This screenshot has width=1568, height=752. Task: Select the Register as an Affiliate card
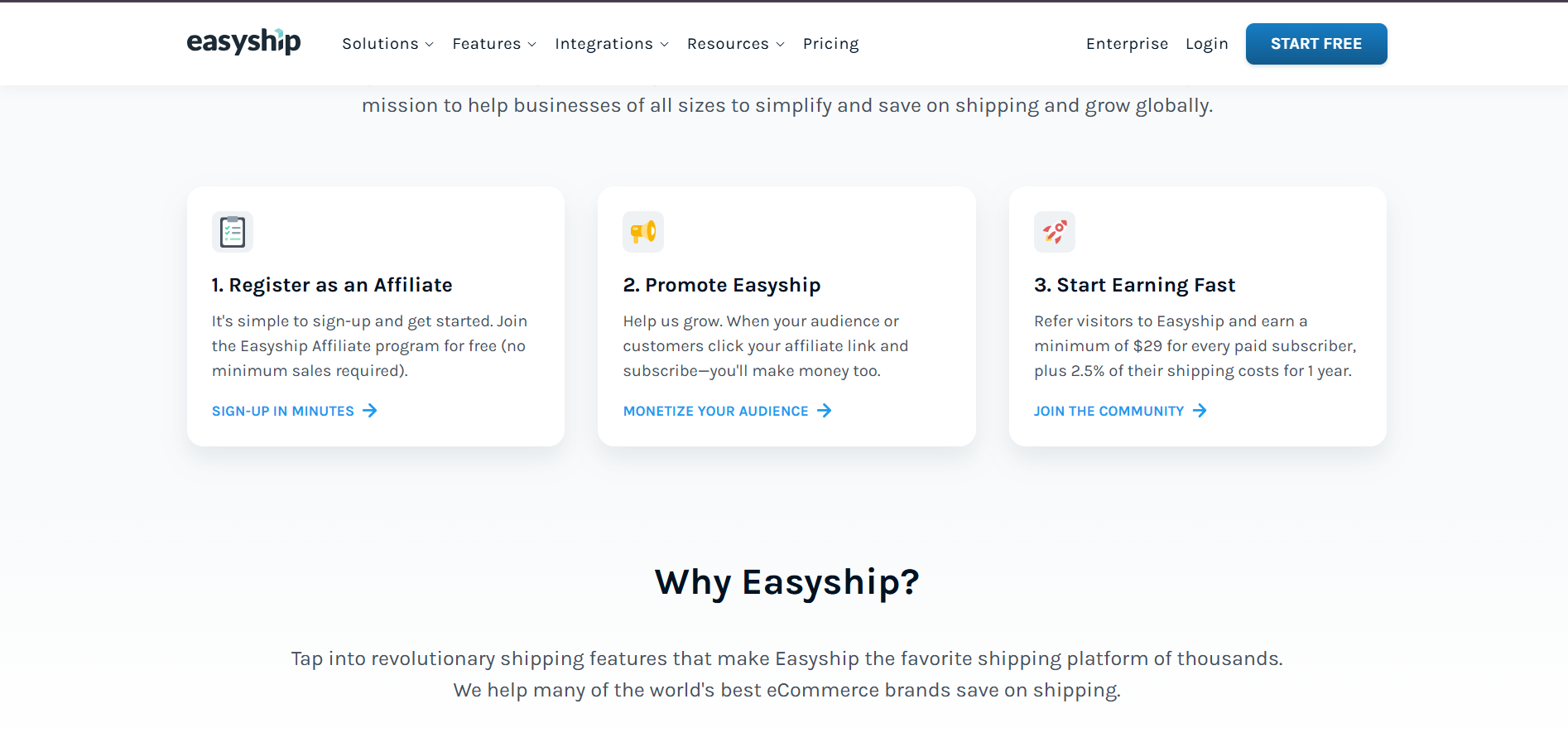click(376, 316)
